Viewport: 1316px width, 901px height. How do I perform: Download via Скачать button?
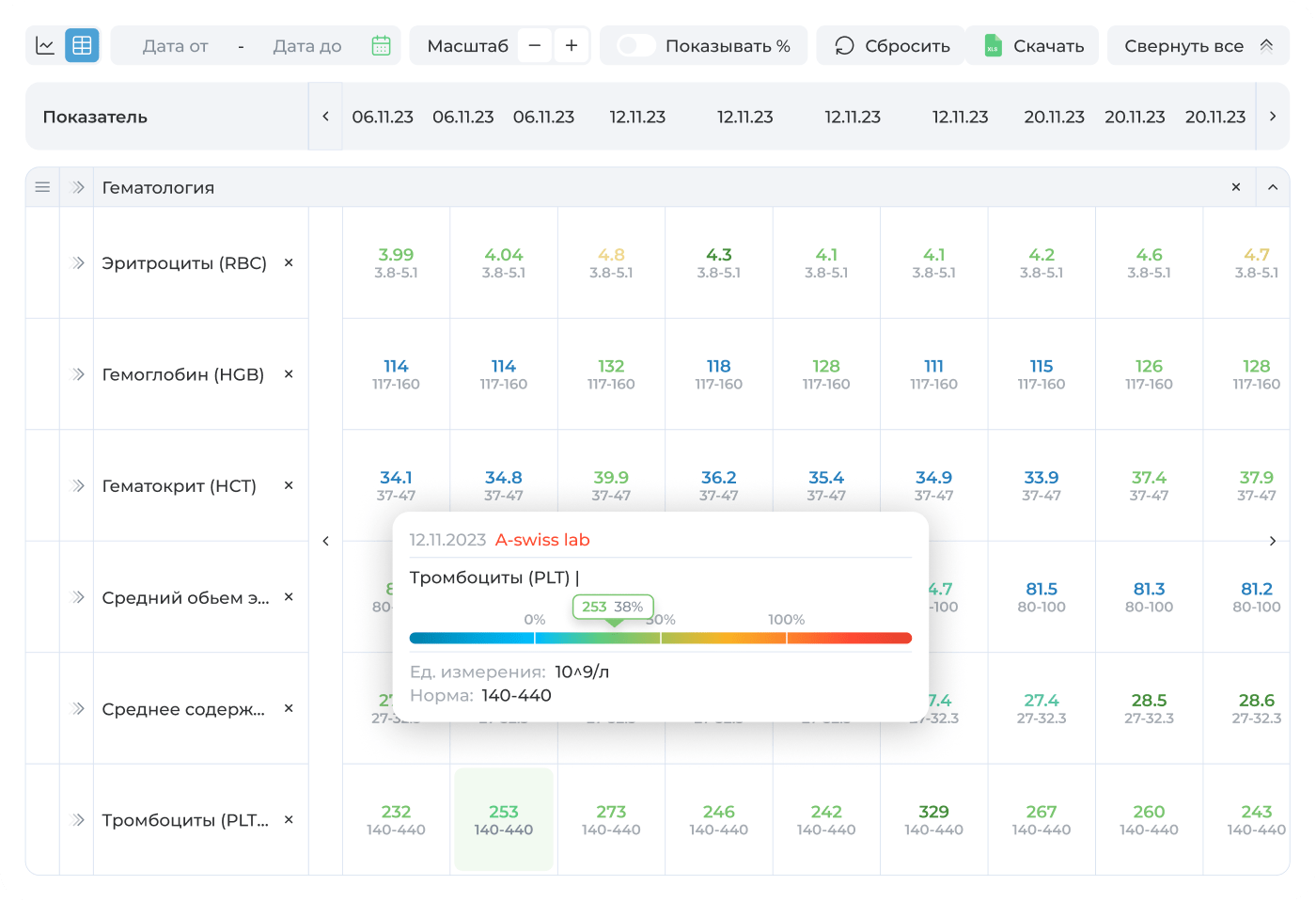[1033, 45]
